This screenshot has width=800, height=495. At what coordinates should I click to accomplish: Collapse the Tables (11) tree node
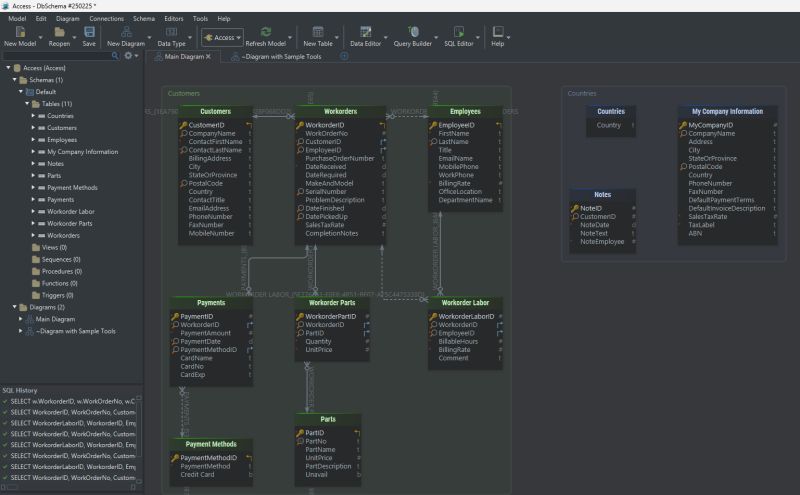[x=27, y=104]
